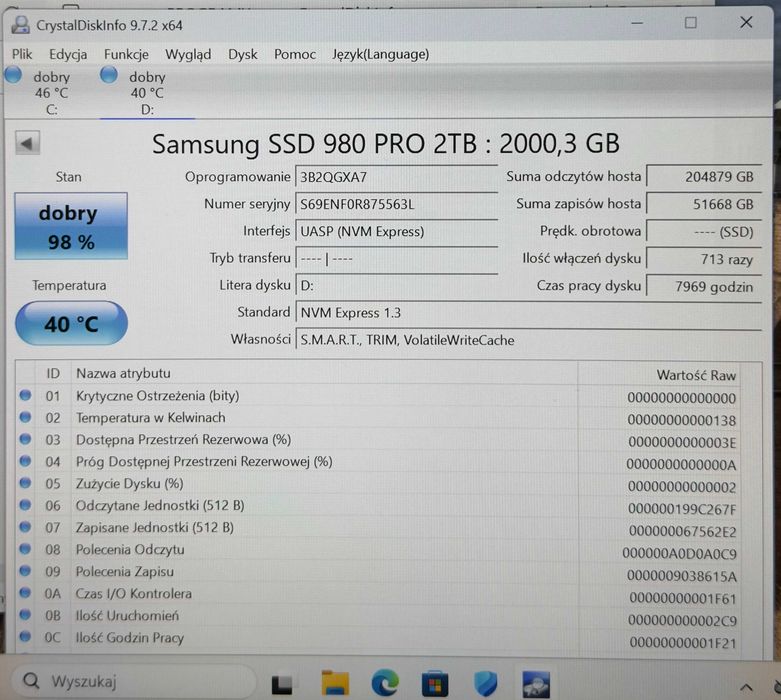Viewport: 781px width, 700px height.
Task: Open the Pomoc menu
Action: tap(294, 54)
